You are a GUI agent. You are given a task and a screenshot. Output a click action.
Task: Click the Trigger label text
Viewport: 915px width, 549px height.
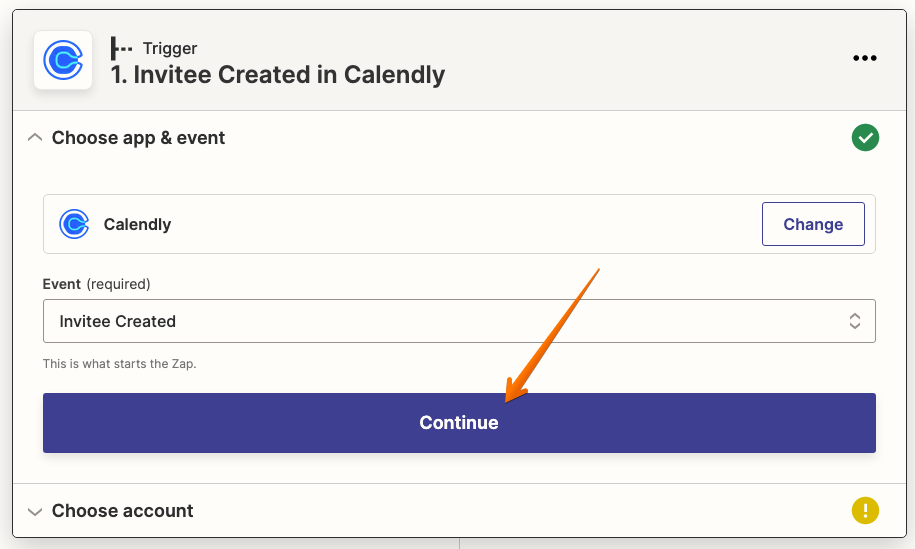coord(170,48)
